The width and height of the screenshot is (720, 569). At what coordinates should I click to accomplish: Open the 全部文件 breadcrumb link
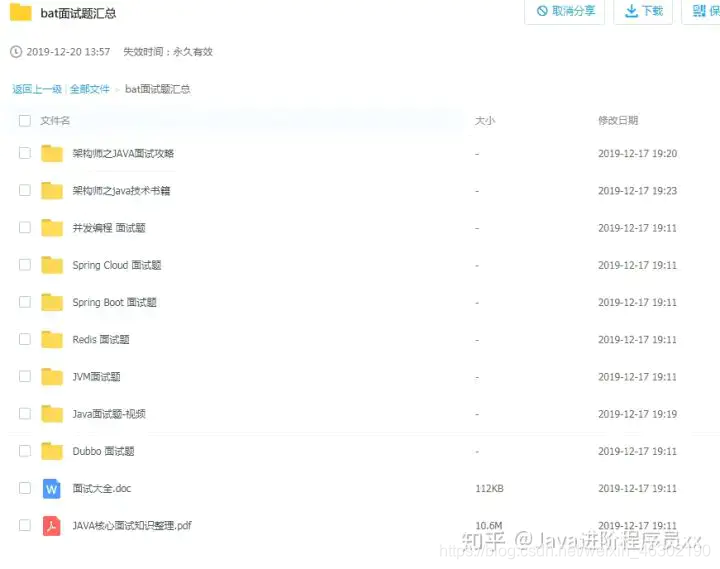point(90,89)
